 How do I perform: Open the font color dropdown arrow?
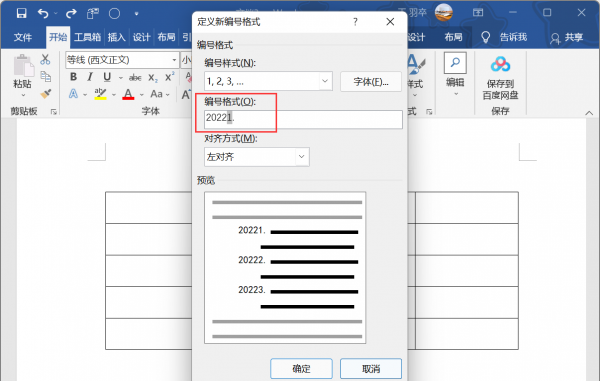pyautogui.click(x=142, y=94)
